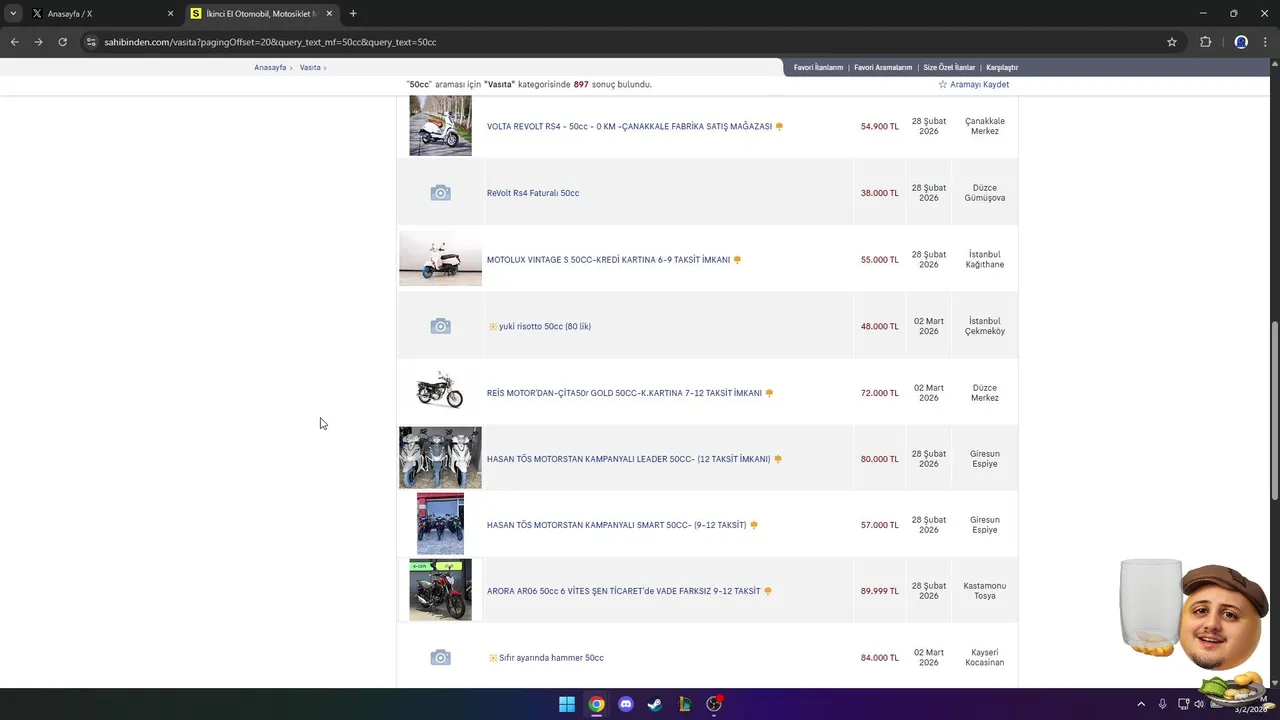Switch to the İkinci El Otomobil tab
1280x720 pixels.
(262, 14)
